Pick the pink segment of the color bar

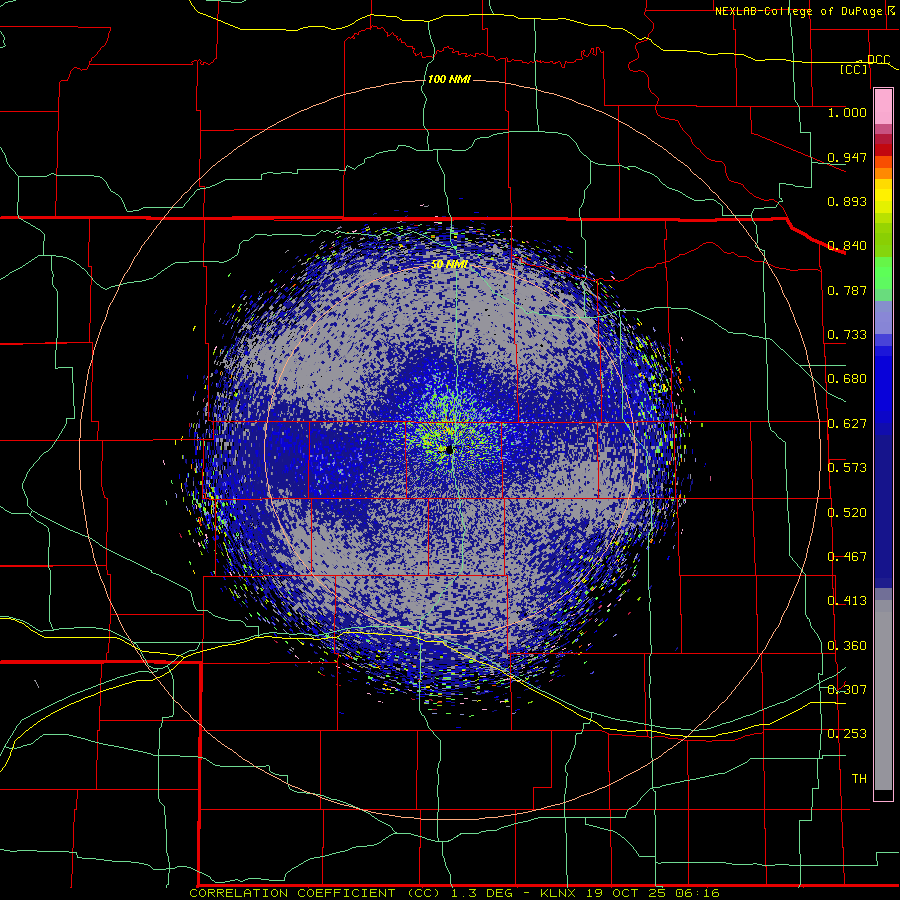pyautogui.click(x=883, y=106)
